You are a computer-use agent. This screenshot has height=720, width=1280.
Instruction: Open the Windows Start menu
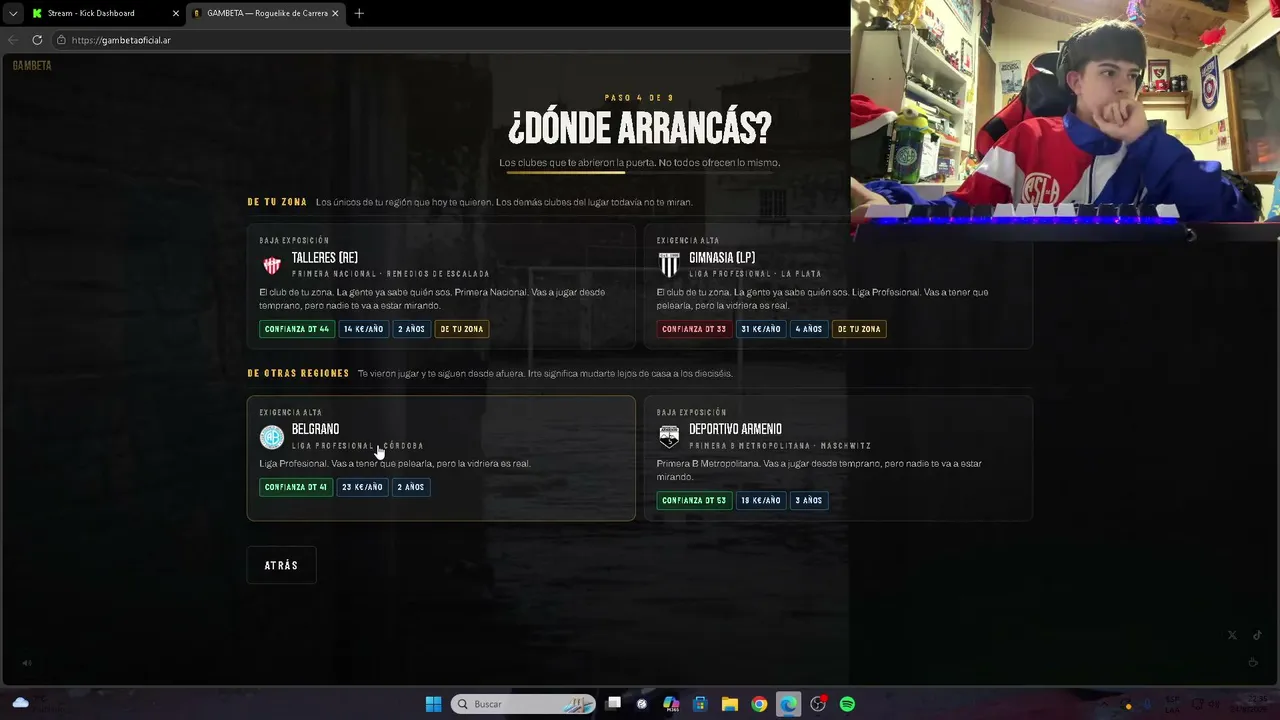click(x=433, y=704)
